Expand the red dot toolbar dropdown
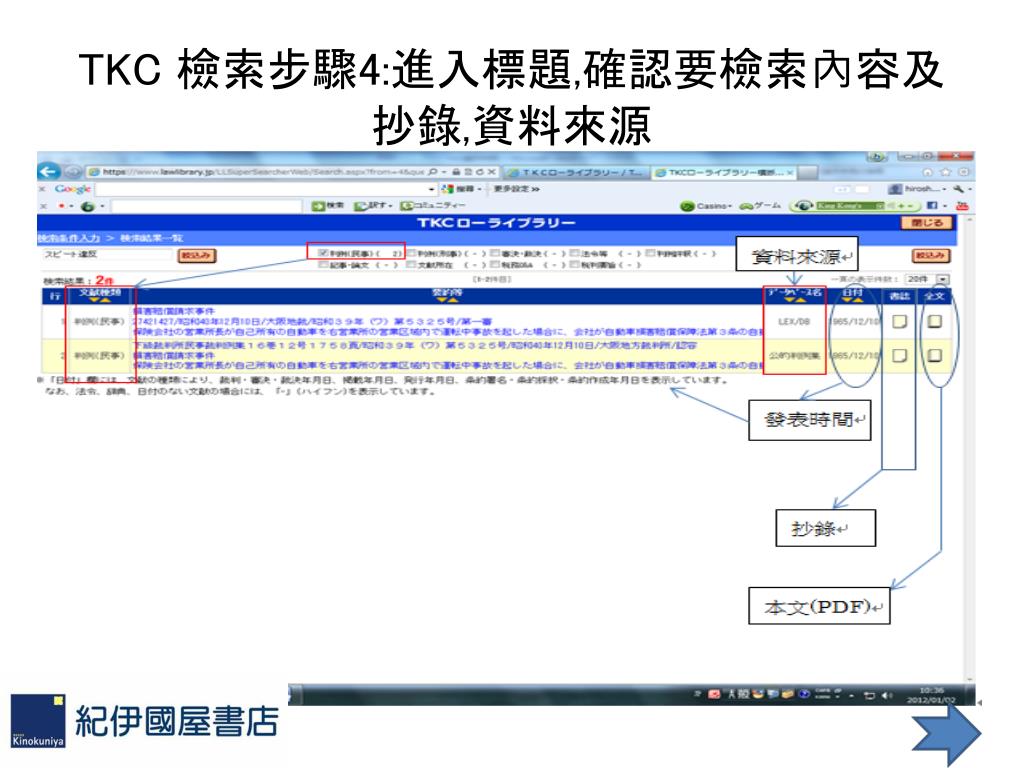The image size is (1024, 768). click(x=69, y=206)
